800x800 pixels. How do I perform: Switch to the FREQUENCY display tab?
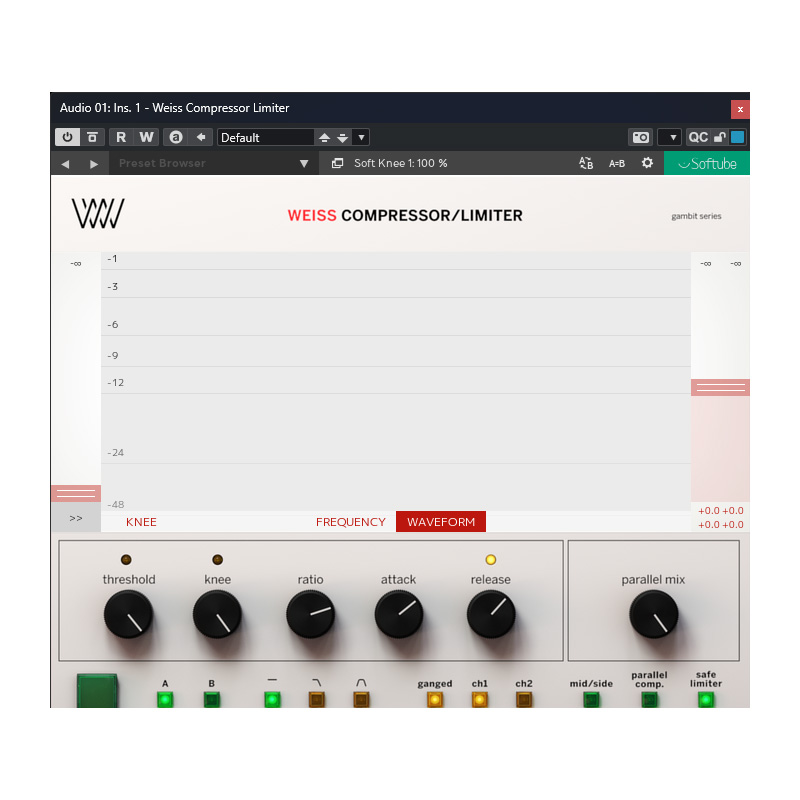350,522
